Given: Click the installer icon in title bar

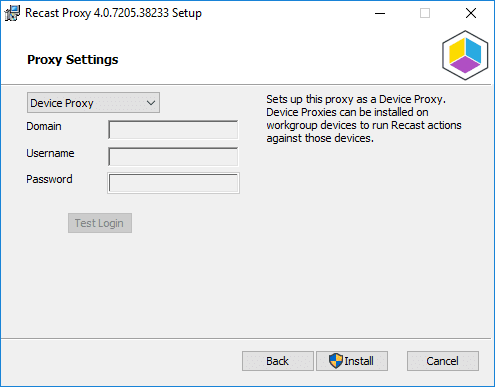Looking at the screenshot, I should 12,13.
